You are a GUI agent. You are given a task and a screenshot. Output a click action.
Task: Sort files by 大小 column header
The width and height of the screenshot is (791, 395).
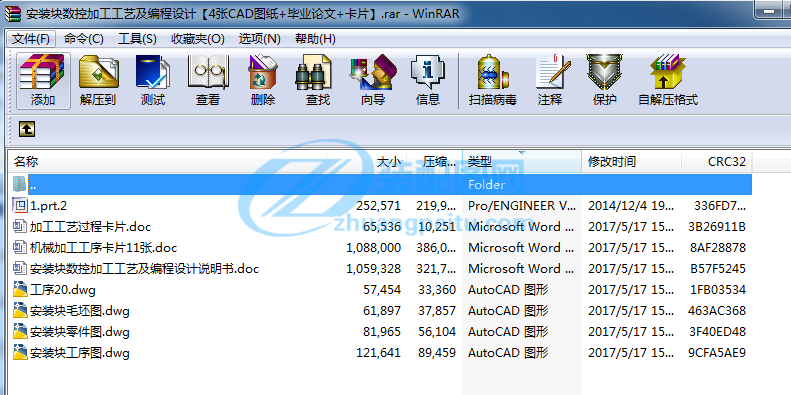(367, 162)
